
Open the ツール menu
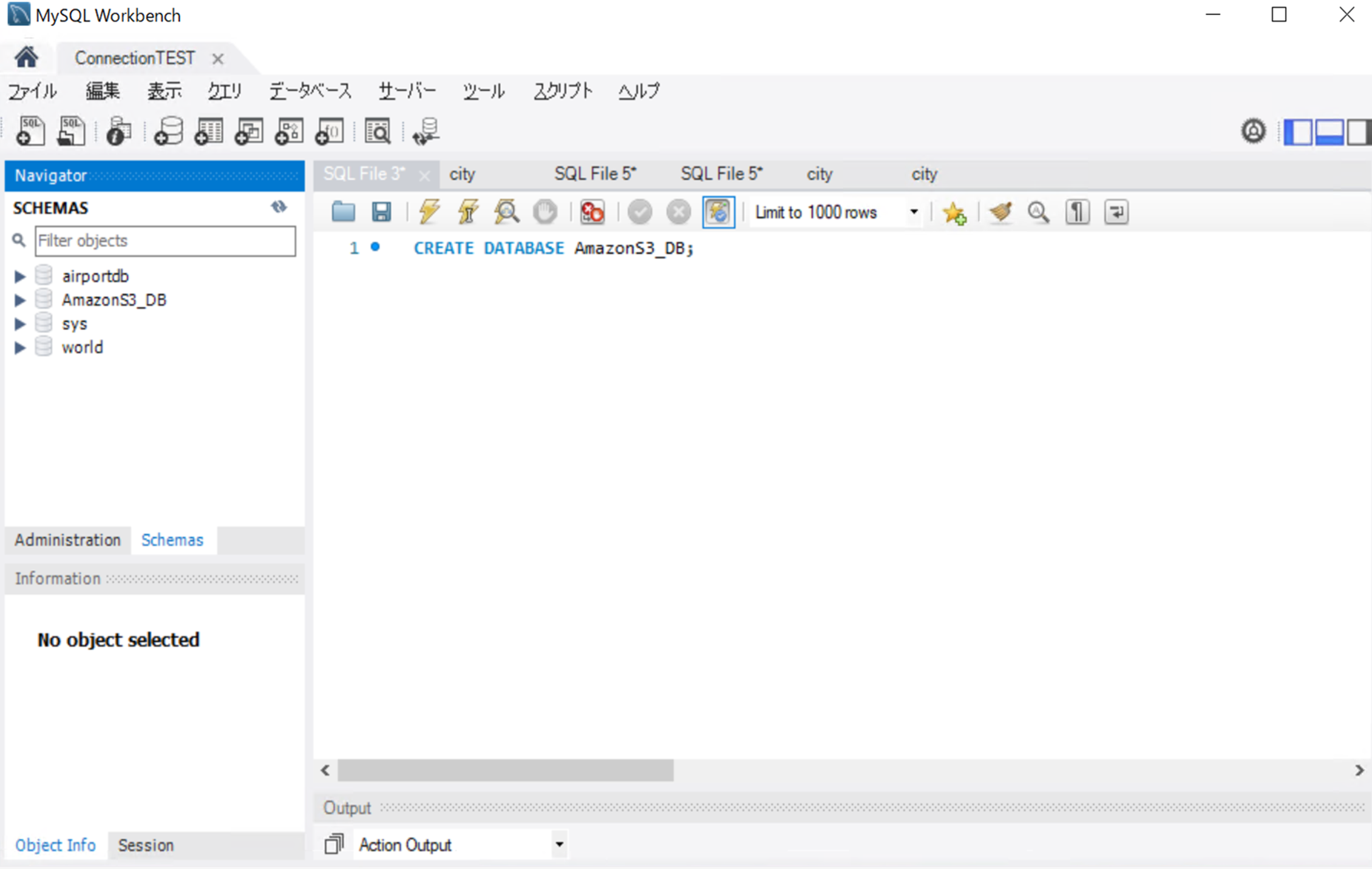[x=484, y=91]
